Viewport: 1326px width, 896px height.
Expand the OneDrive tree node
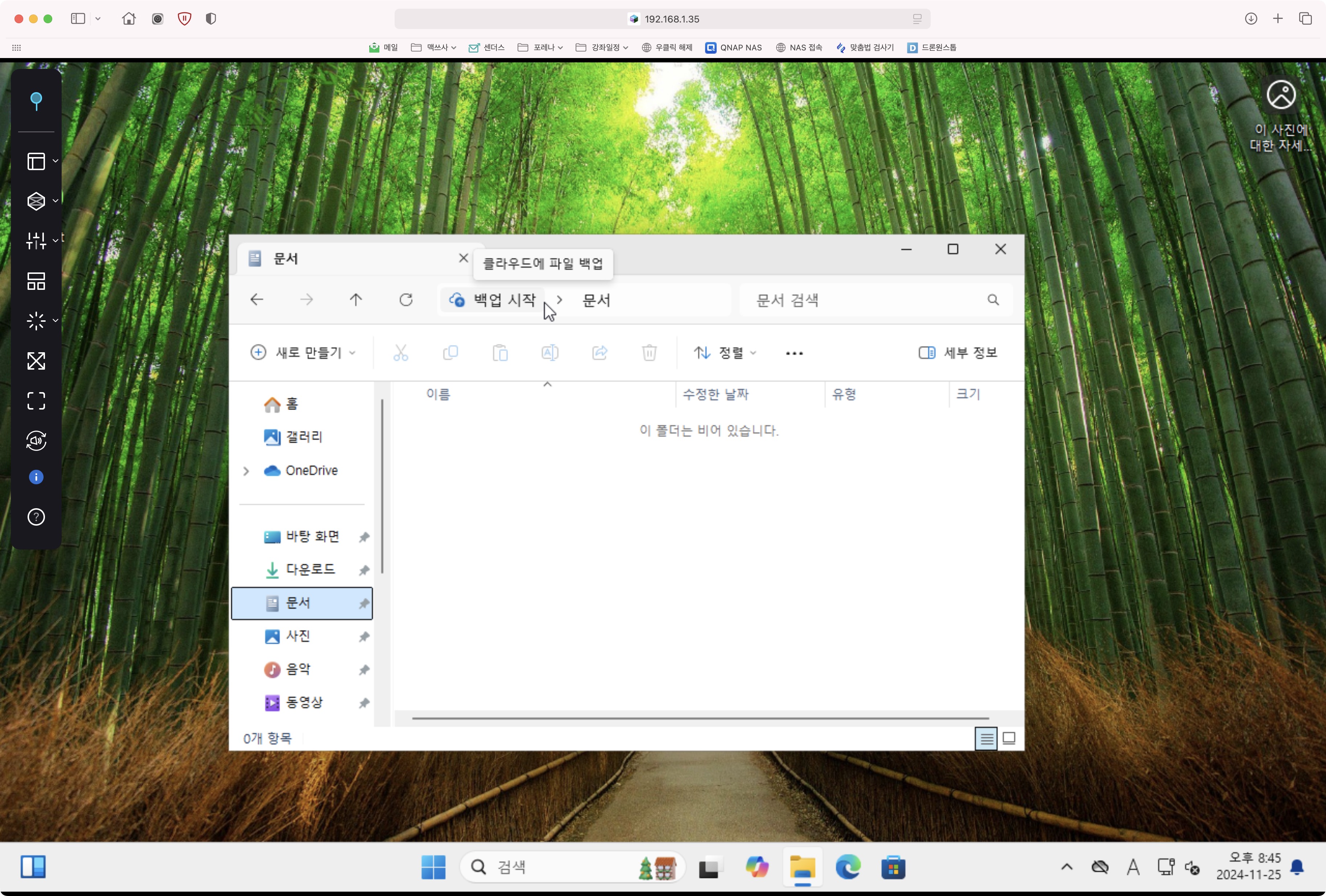246,471
